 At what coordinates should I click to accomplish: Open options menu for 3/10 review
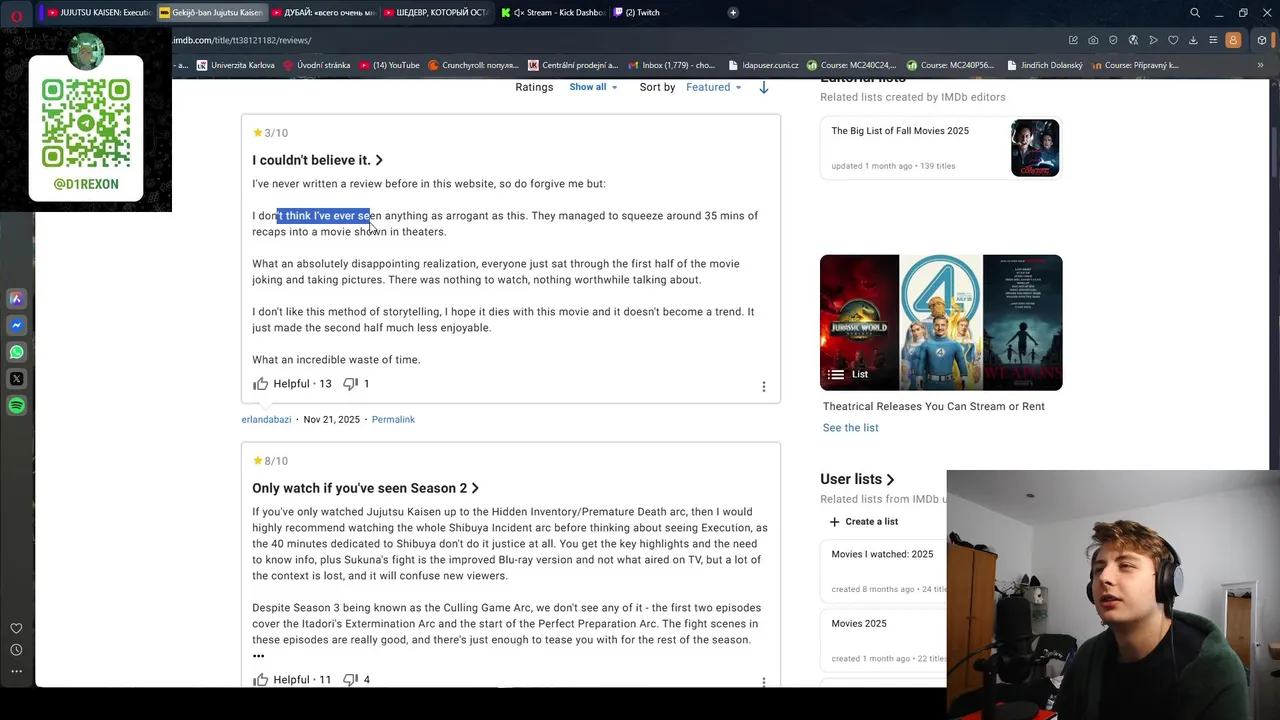coord(764,387)
